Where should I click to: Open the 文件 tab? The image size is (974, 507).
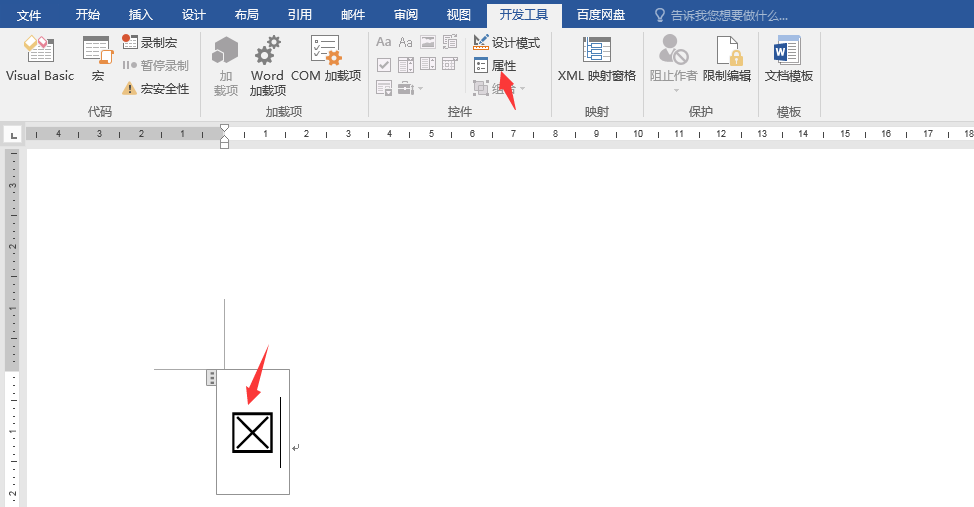[x=29, y=15]
